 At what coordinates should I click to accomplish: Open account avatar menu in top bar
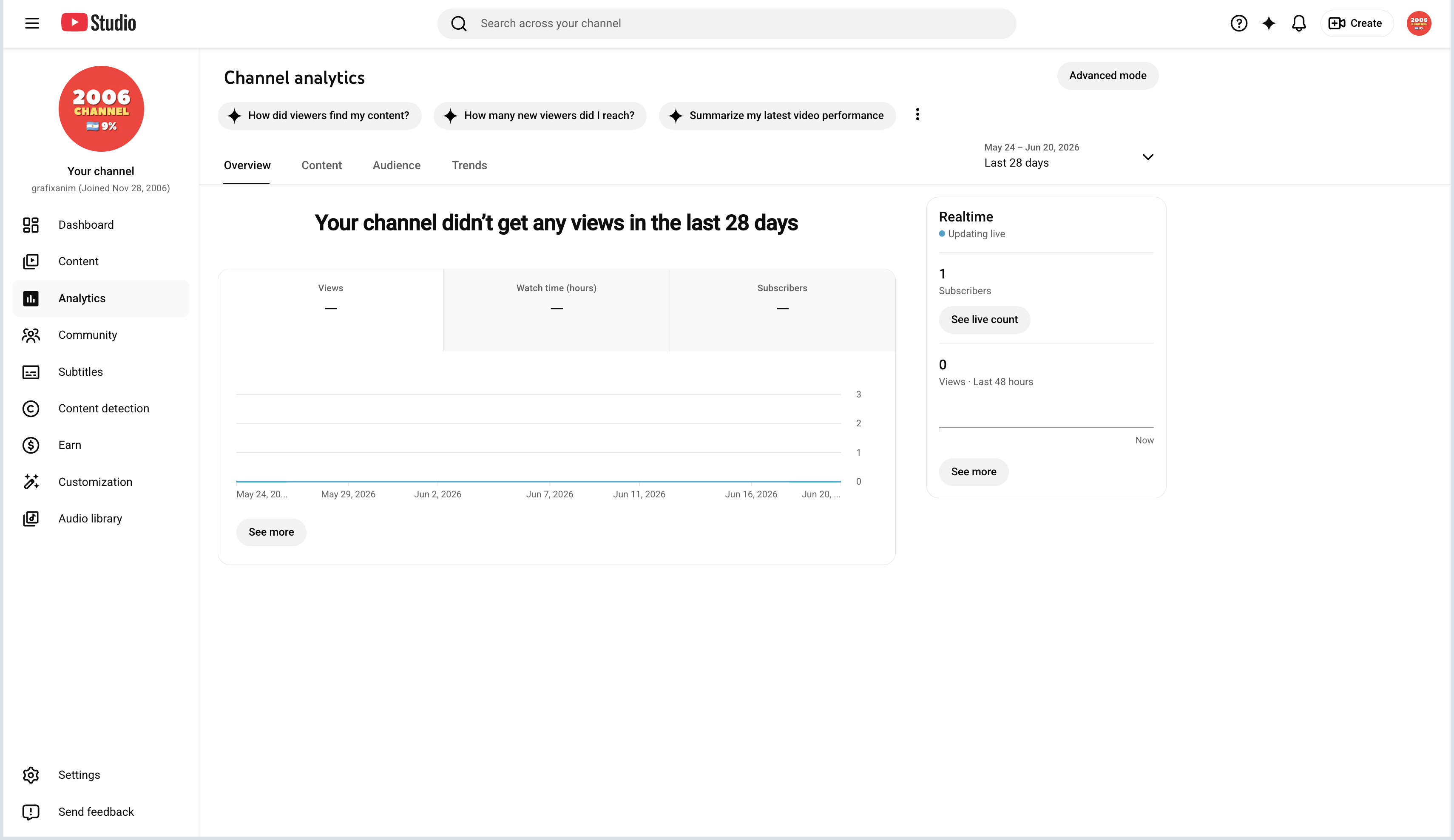1418,23
